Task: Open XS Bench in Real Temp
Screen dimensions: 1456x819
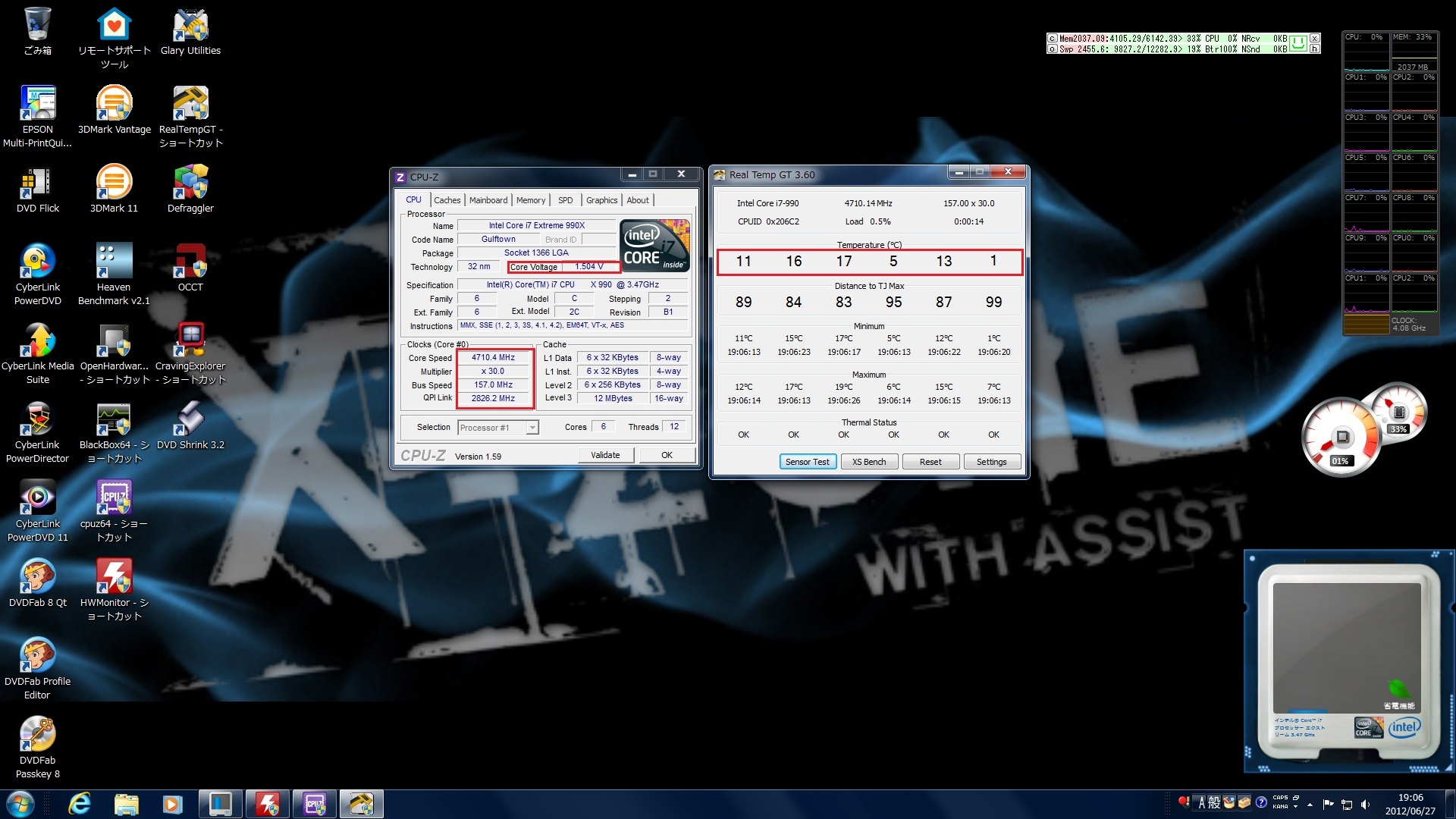Action: click(x=868, y=462)
